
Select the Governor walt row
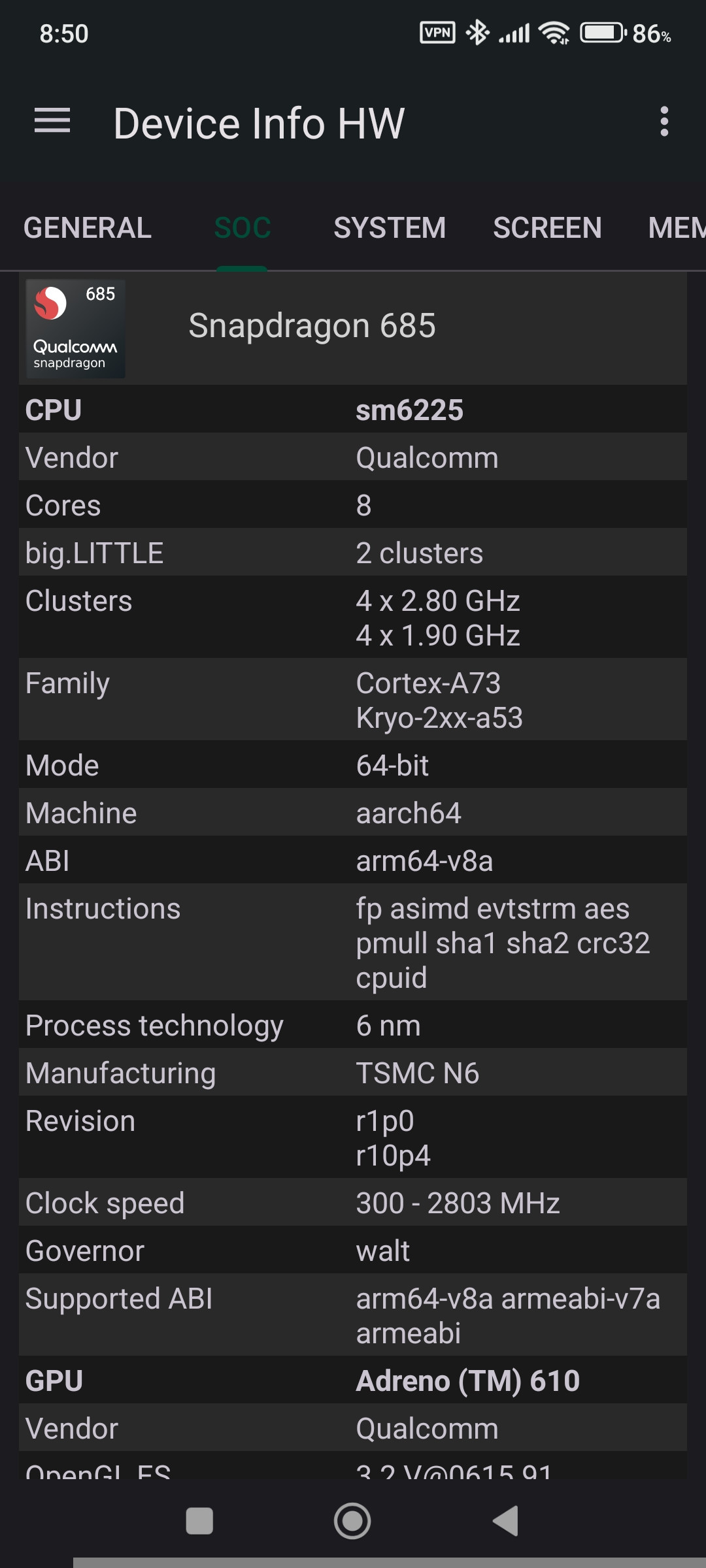point(353,1250)
